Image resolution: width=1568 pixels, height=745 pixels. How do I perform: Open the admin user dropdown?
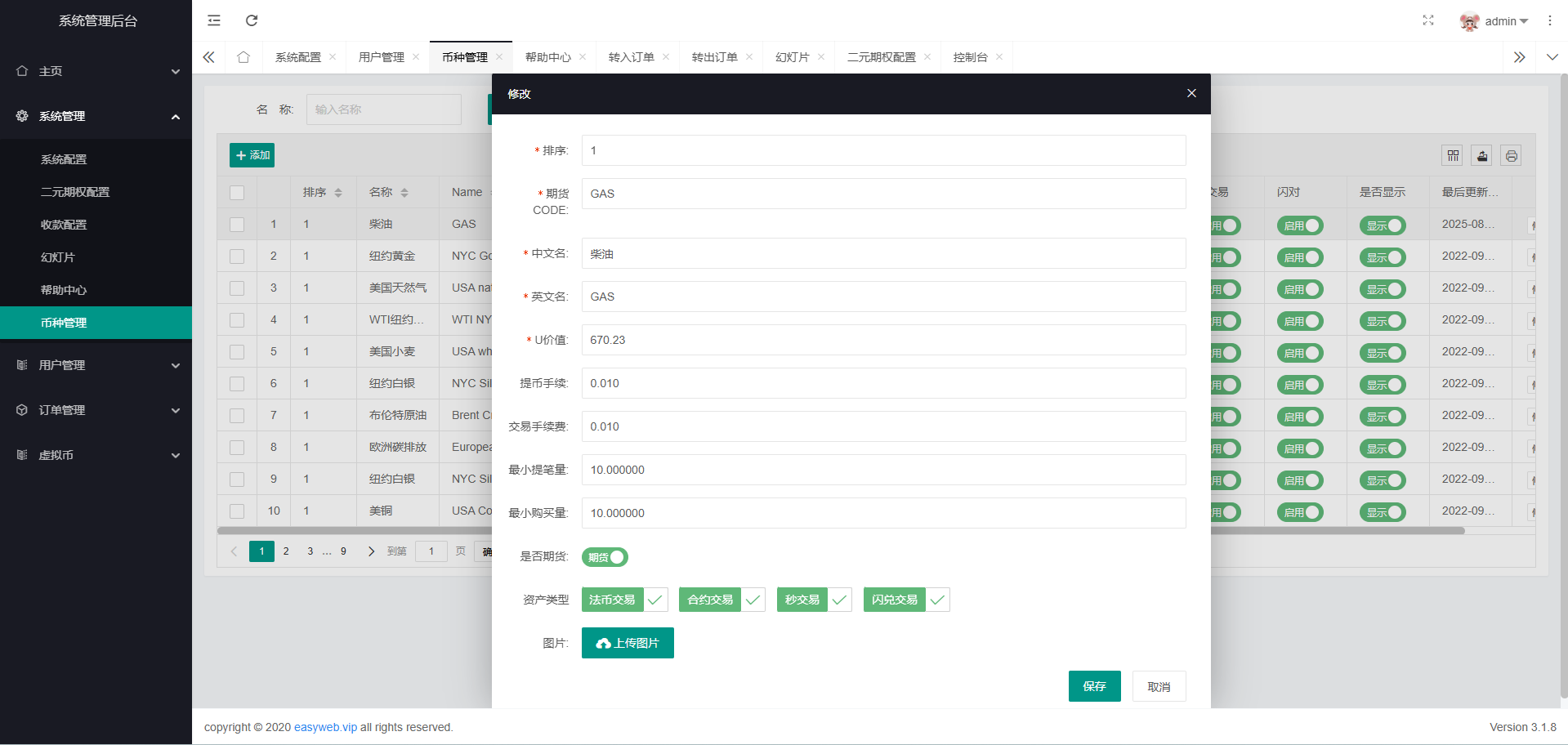click(x=1496, y=21)
